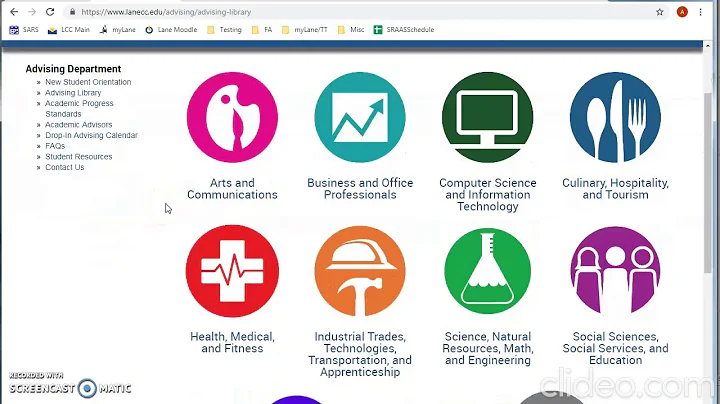This screenshot has width=720, height=404.
Task: Click the page vertical scrollbar thumb
Action: 708,184
